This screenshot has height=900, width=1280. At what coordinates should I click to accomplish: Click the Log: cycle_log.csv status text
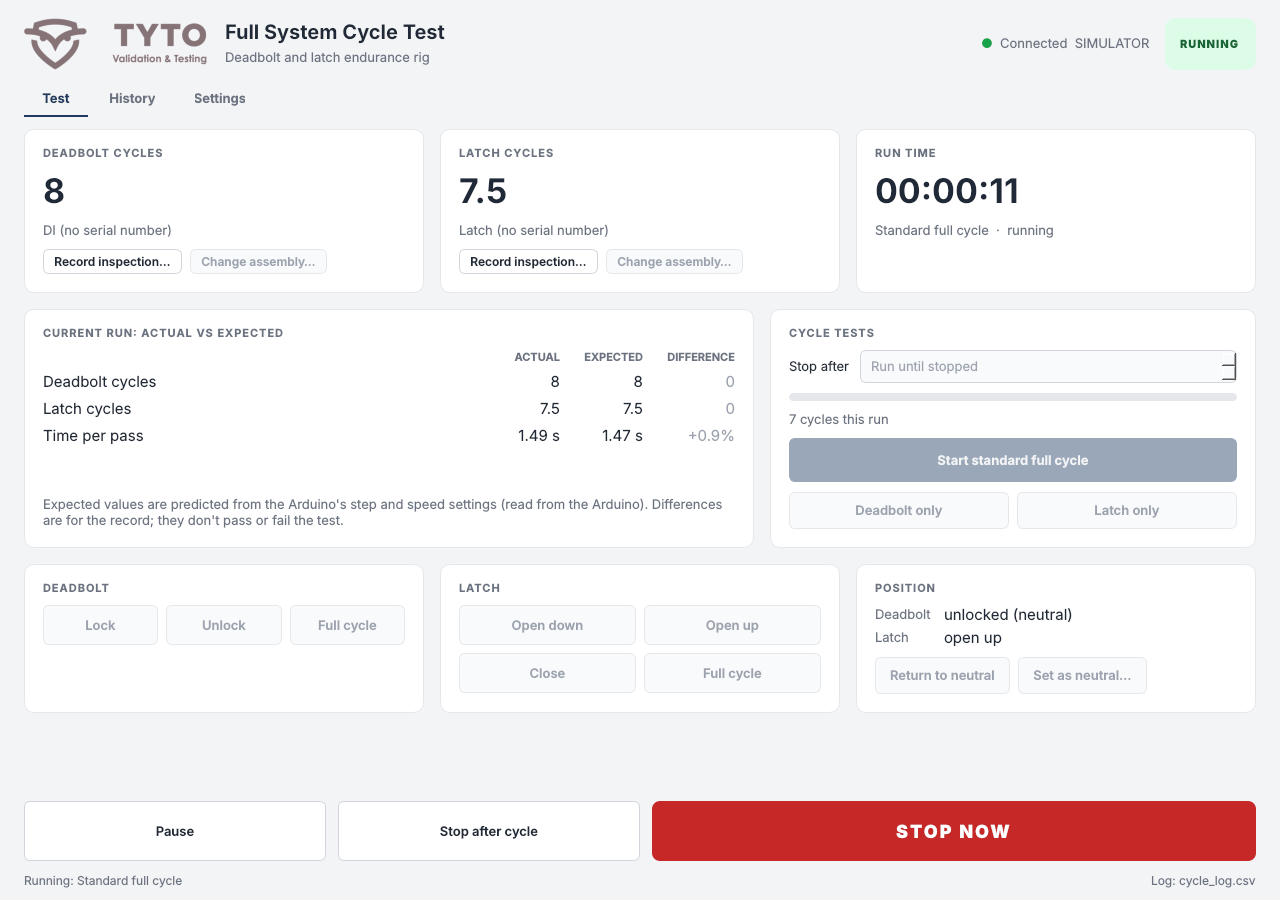pos(1203,881)
